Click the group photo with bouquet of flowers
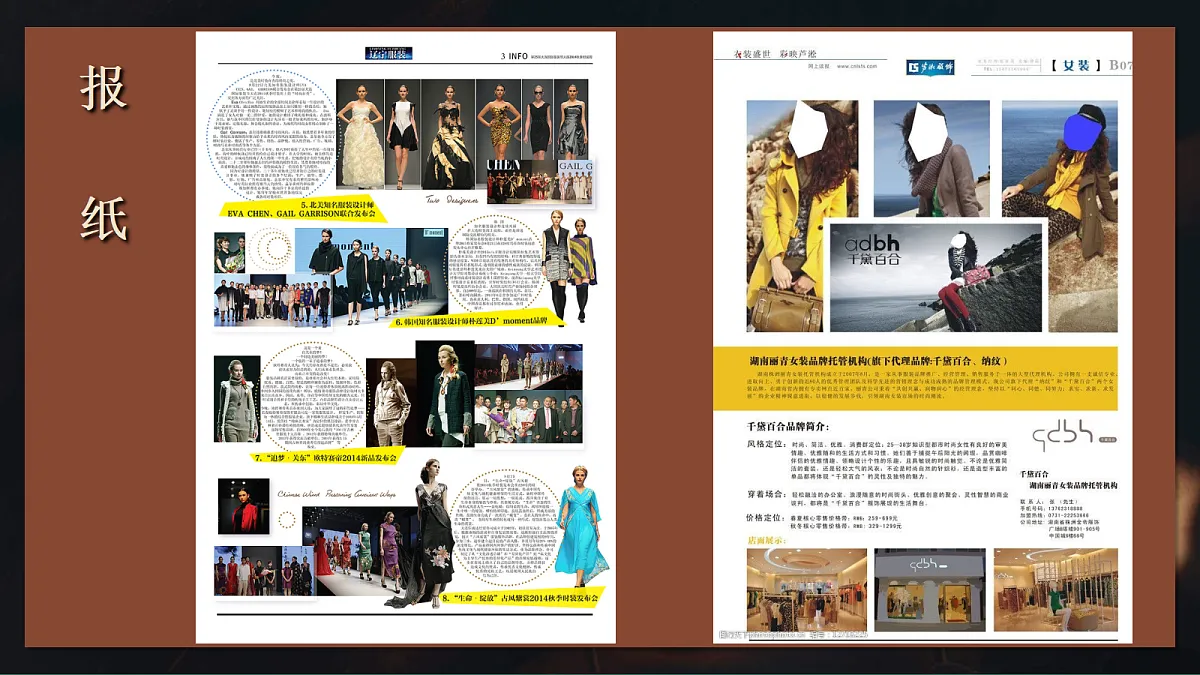 (x=528, y=418)
